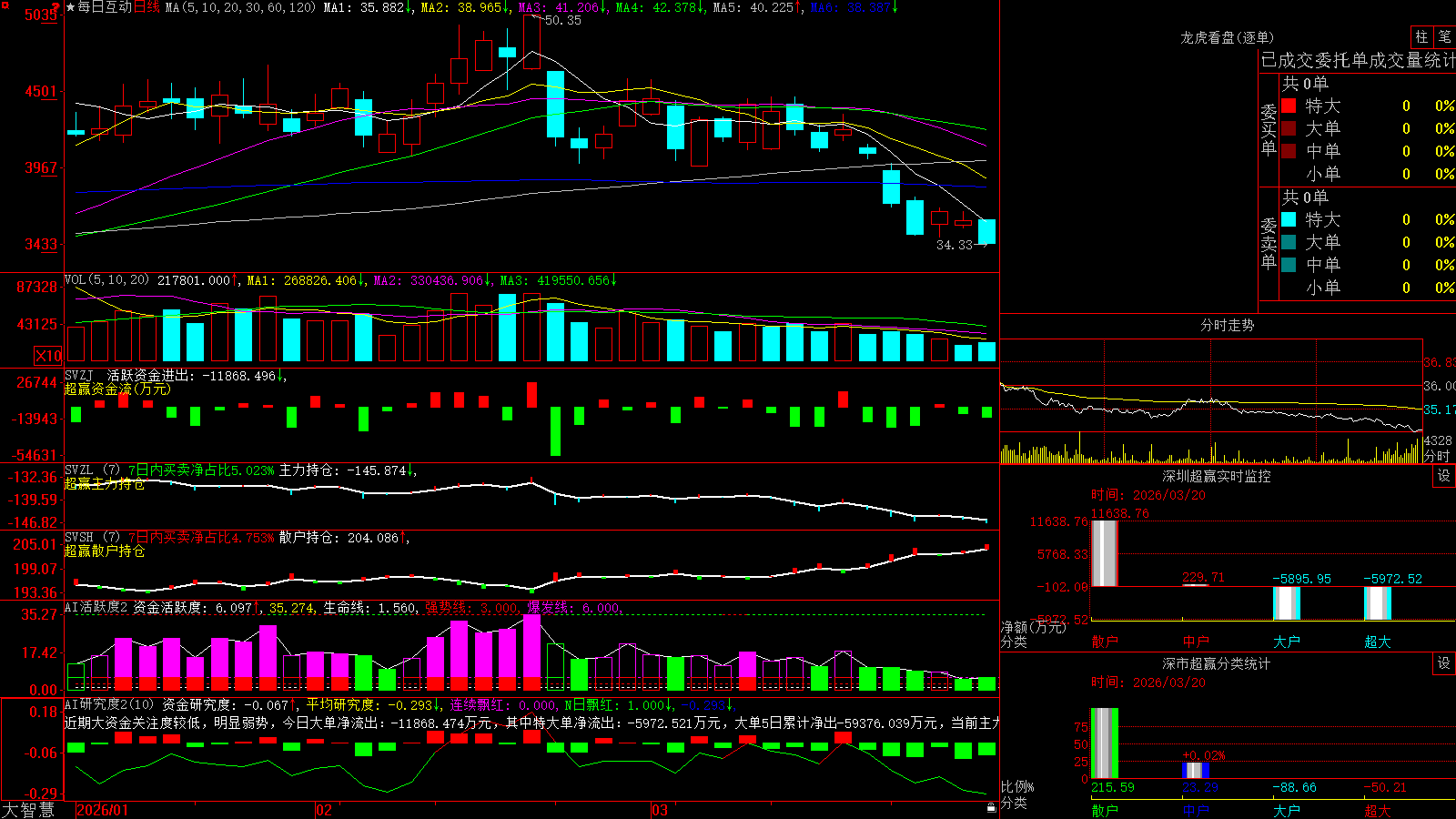Click the 超赢散户持仓 label
This screenshot has height=819, width=1456.
tap(105, 551)
